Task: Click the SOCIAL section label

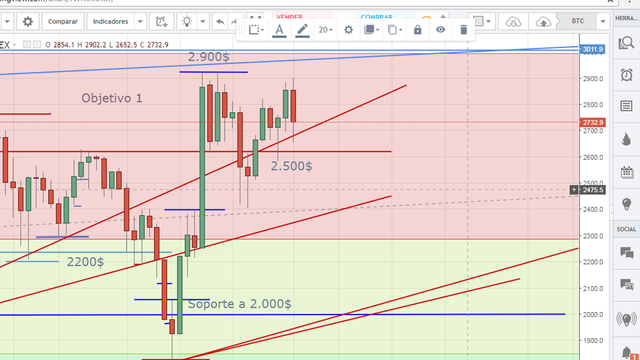Action: 626,229
